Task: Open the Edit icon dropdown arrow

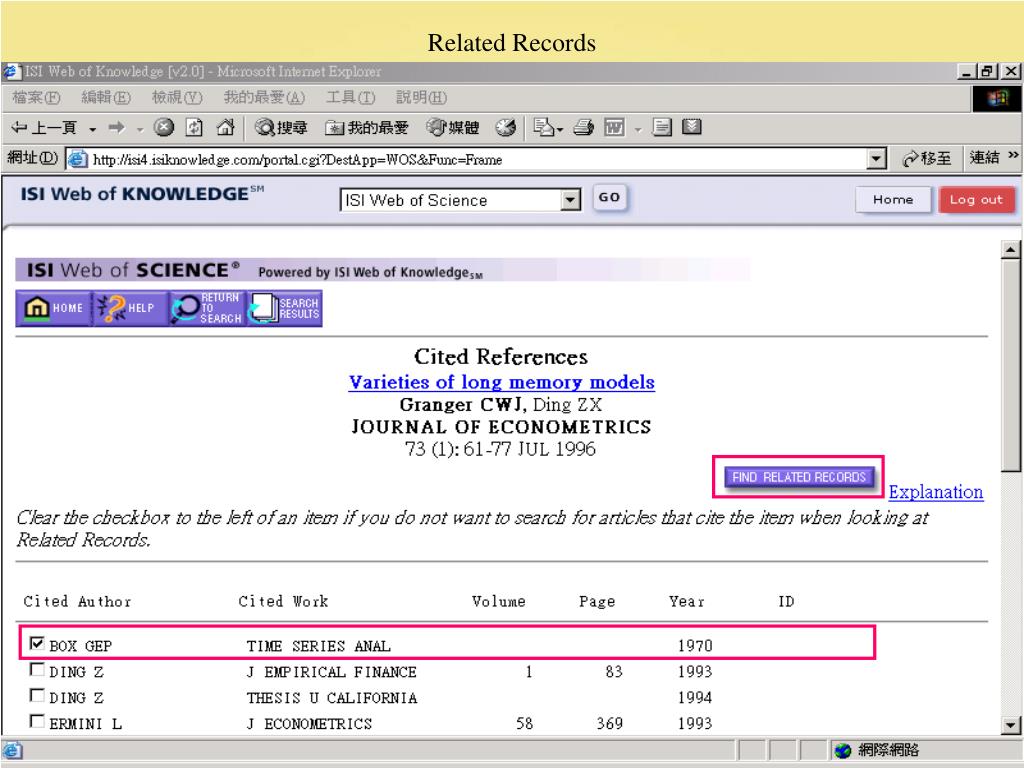Action: click(638, 129)
